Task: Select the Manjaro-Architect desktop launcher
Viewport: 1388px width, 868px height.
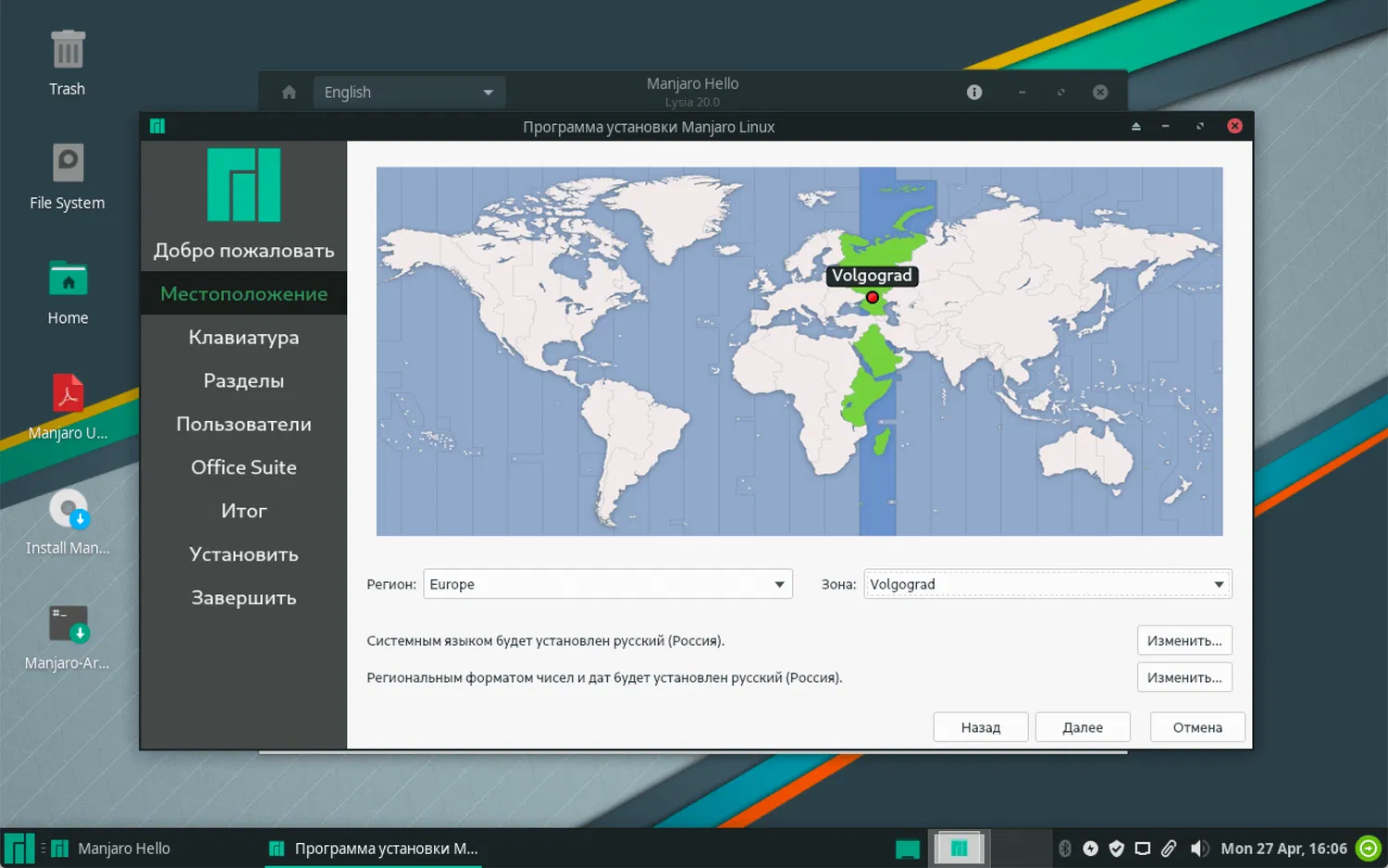Action: click(68, 624)
